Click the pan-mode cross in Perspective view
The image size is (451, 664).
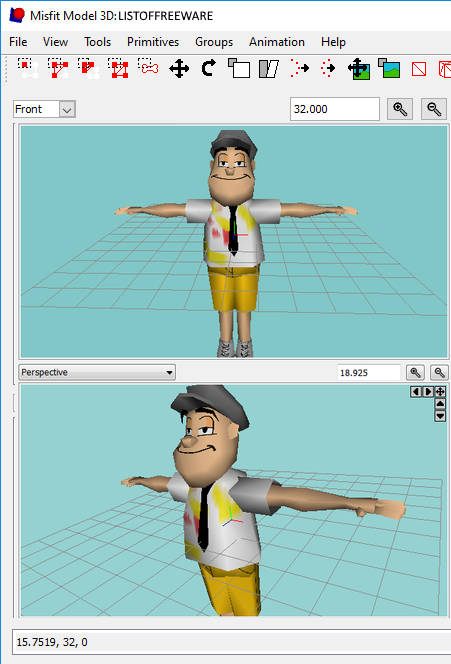[x=440, y=392]
